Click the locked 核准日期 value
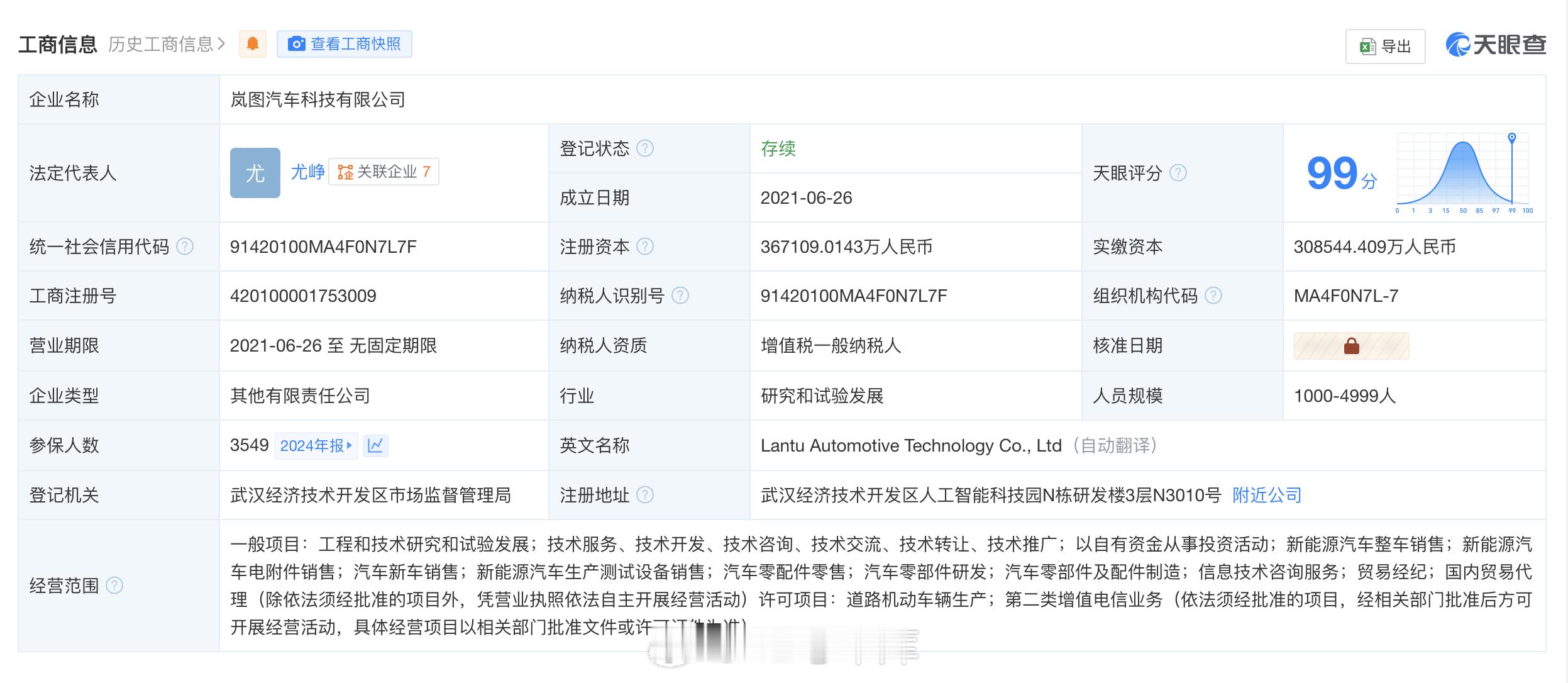The image size is (1568, 683). pyautogui.click(x=1351, y=346)
